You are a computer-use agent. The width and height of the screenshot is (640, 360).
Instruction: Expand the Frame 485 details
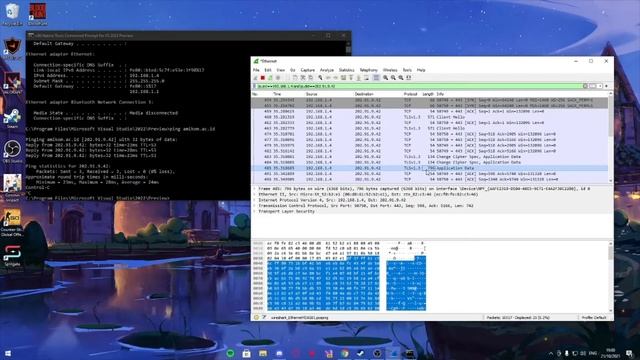click(255, 189)
